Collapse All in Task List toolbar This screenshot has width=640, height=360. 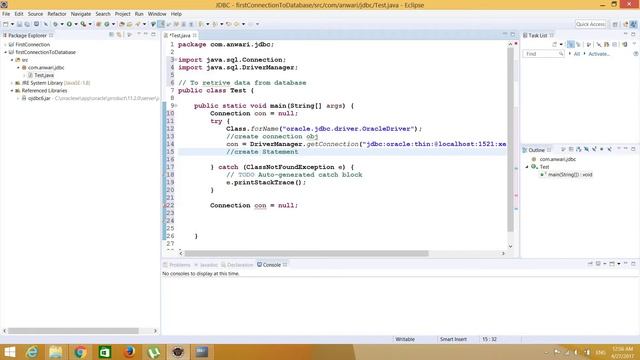click(614, 44)
